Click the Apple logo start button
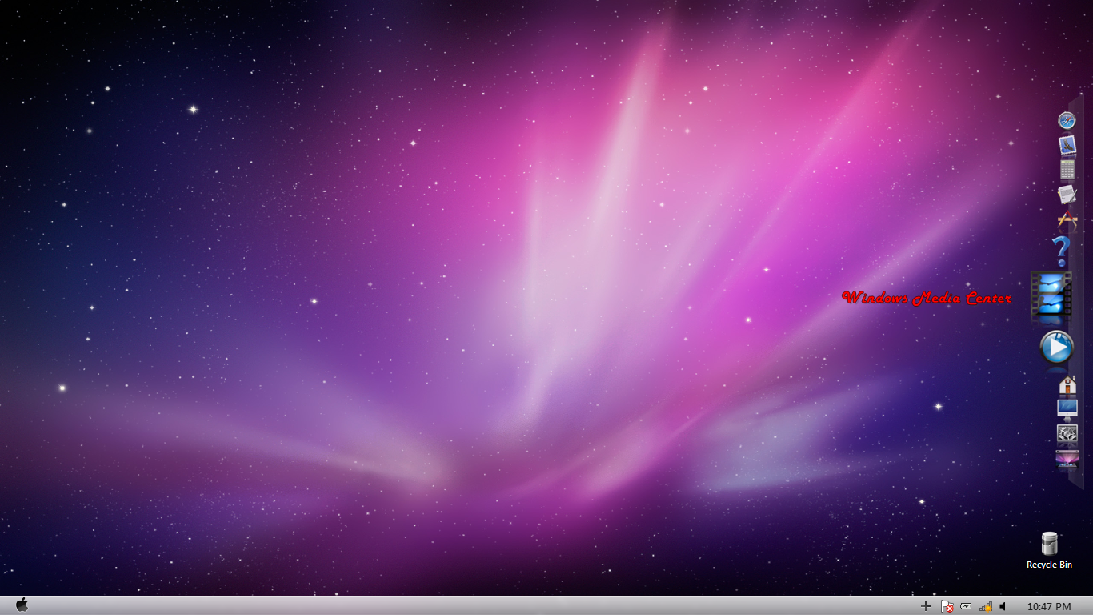This screenshot has width=1093, height=615. click(22, 605)
